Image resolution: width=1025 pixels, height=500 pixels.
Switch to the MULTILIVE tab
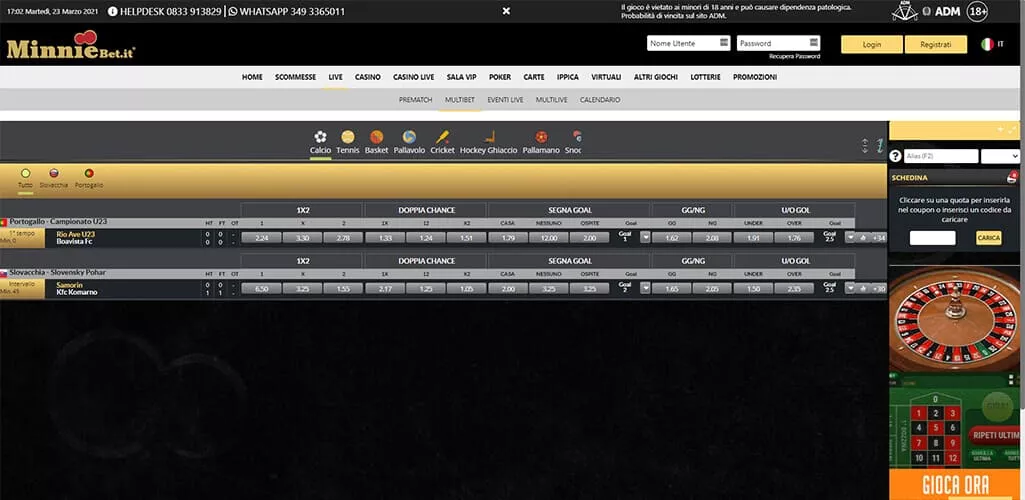pos(552,100)
